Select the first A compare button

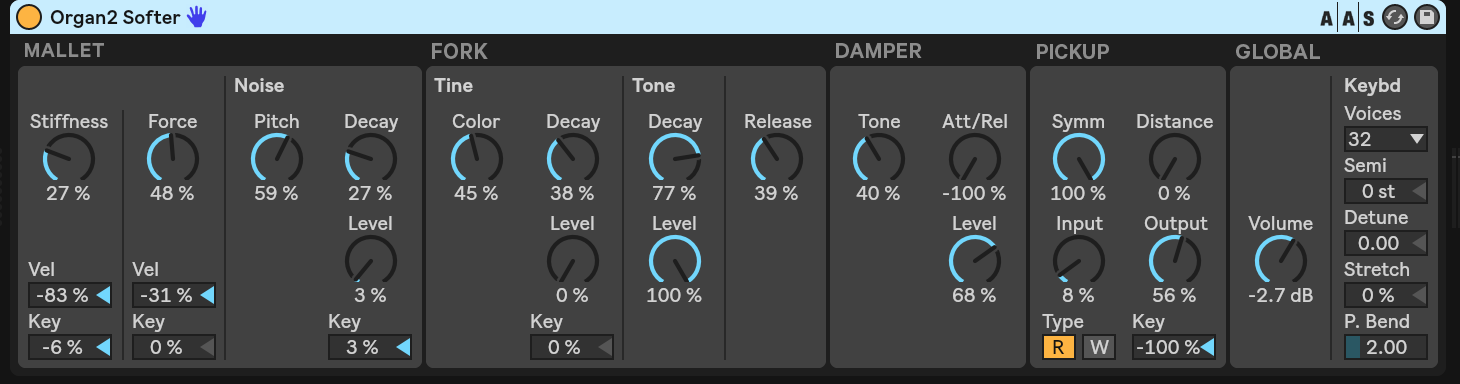click(x=1327, y=17)
